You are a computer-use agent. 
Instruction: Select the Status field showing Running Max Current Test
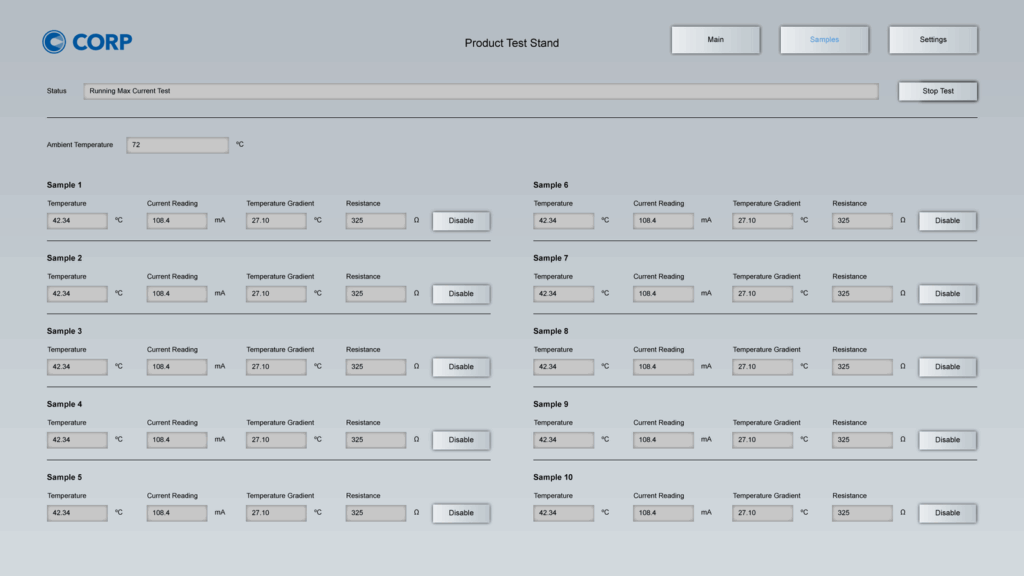point(481,91)
